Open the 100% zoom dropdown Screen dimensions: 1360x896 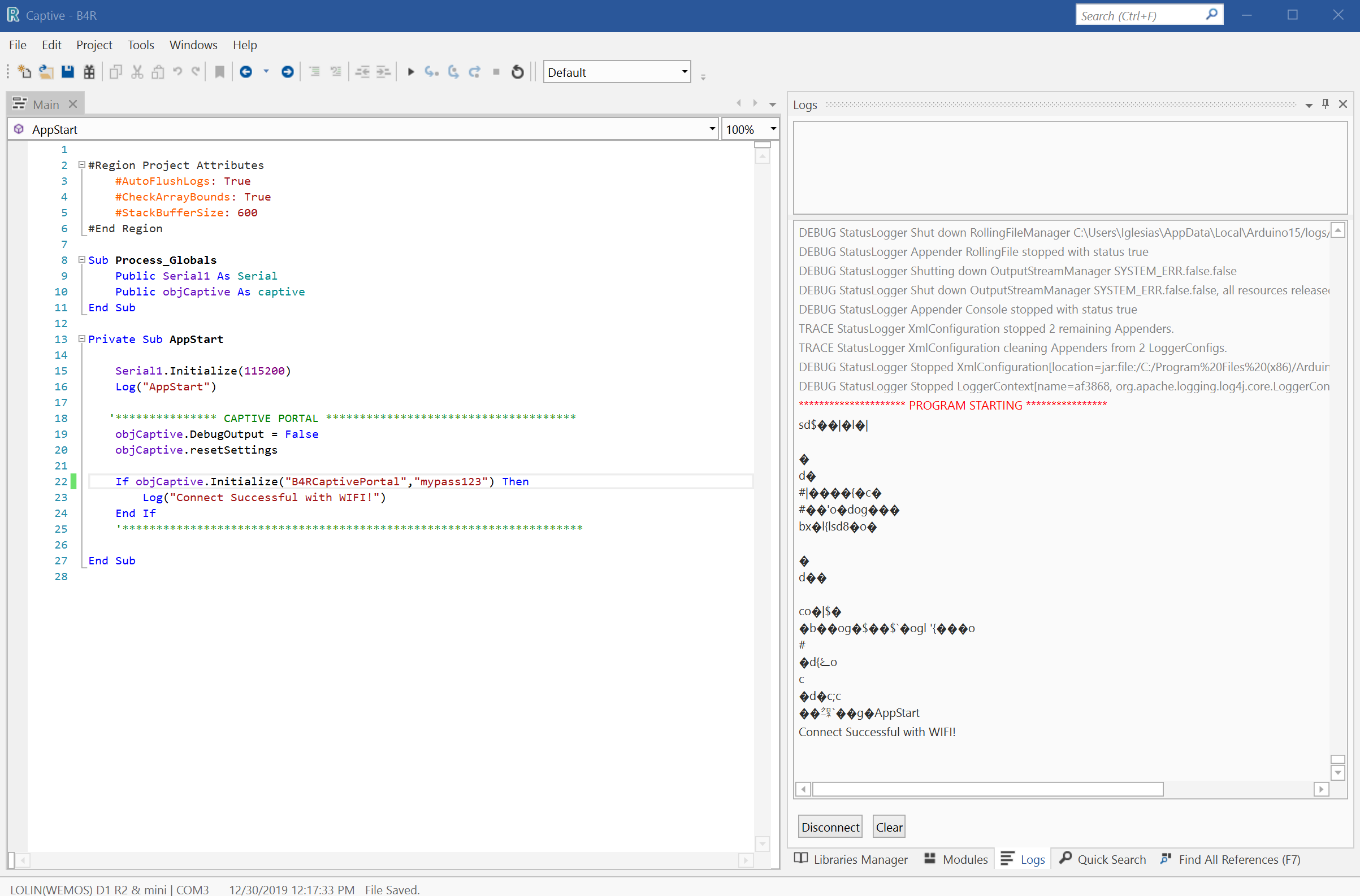pos(773,129)
